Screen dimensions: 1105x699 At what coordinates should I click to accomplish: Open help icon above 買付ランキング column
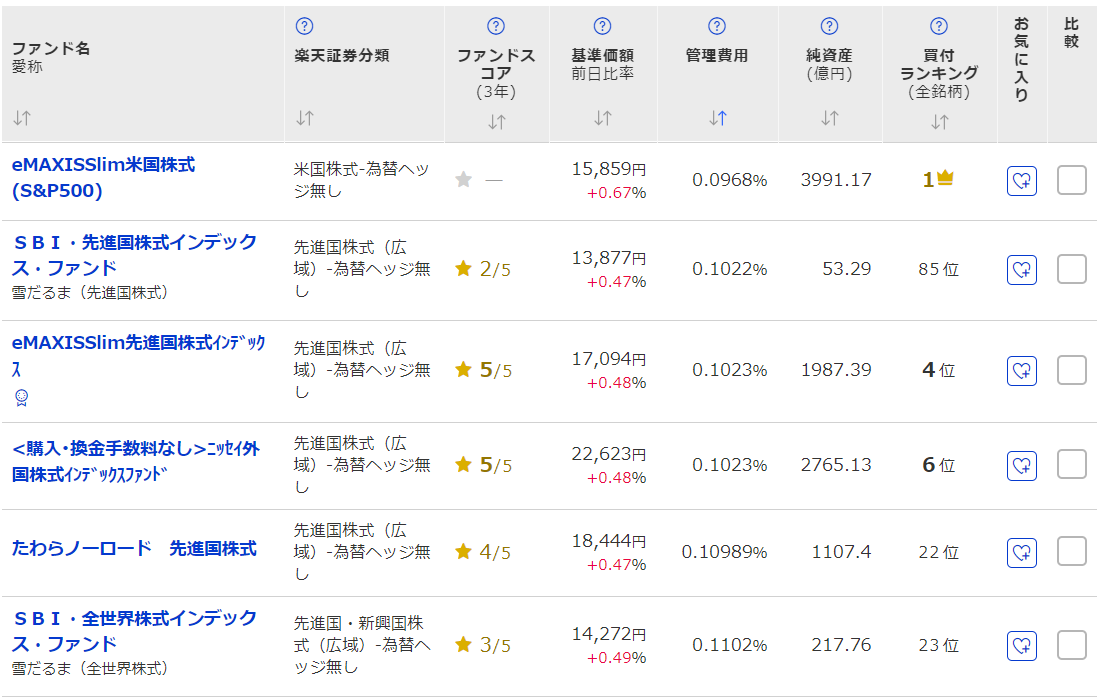pyautogui.click(x=939, y=26)
